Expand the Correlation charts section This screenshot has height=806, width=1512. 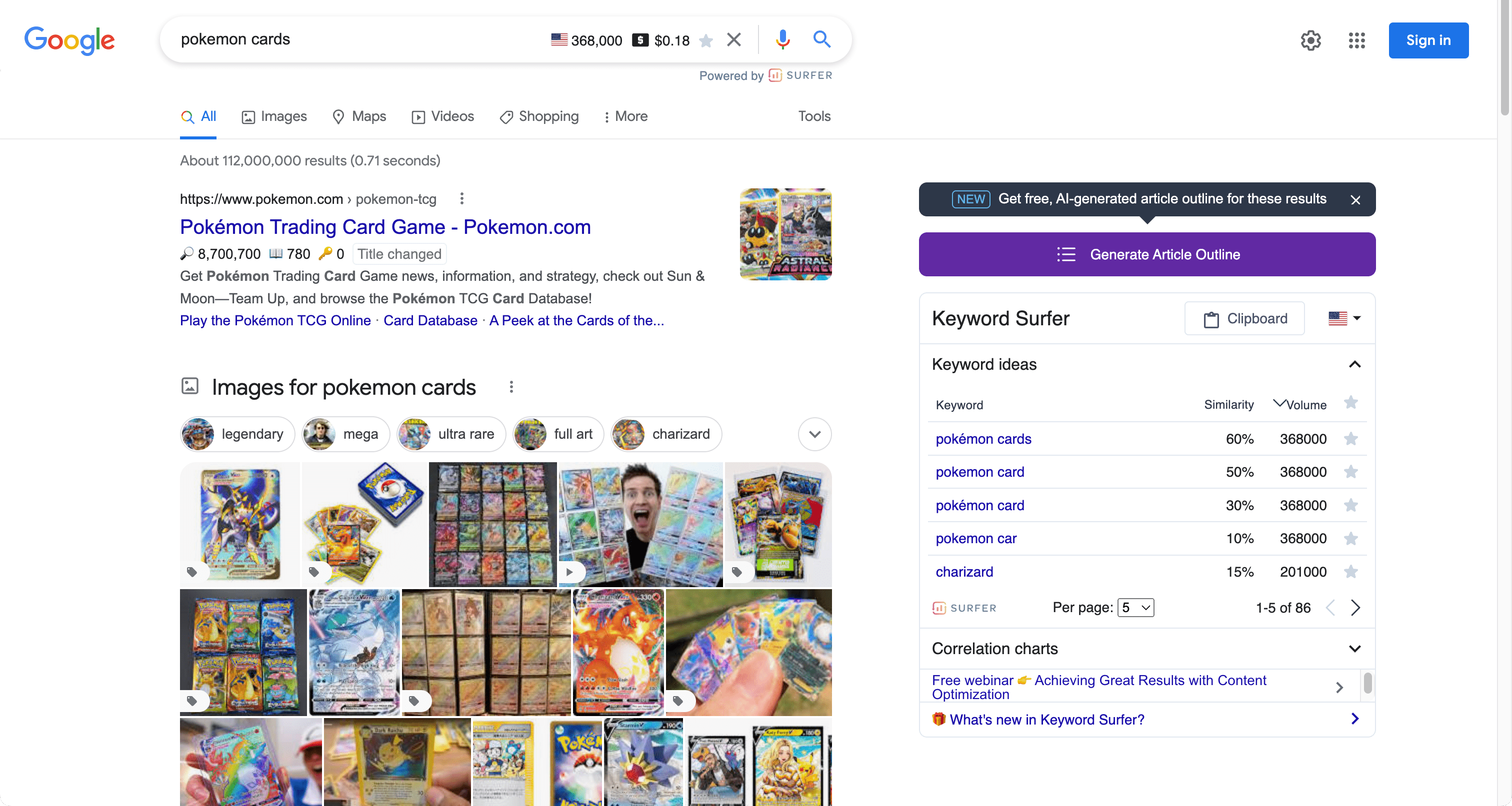pos(1354,649)
